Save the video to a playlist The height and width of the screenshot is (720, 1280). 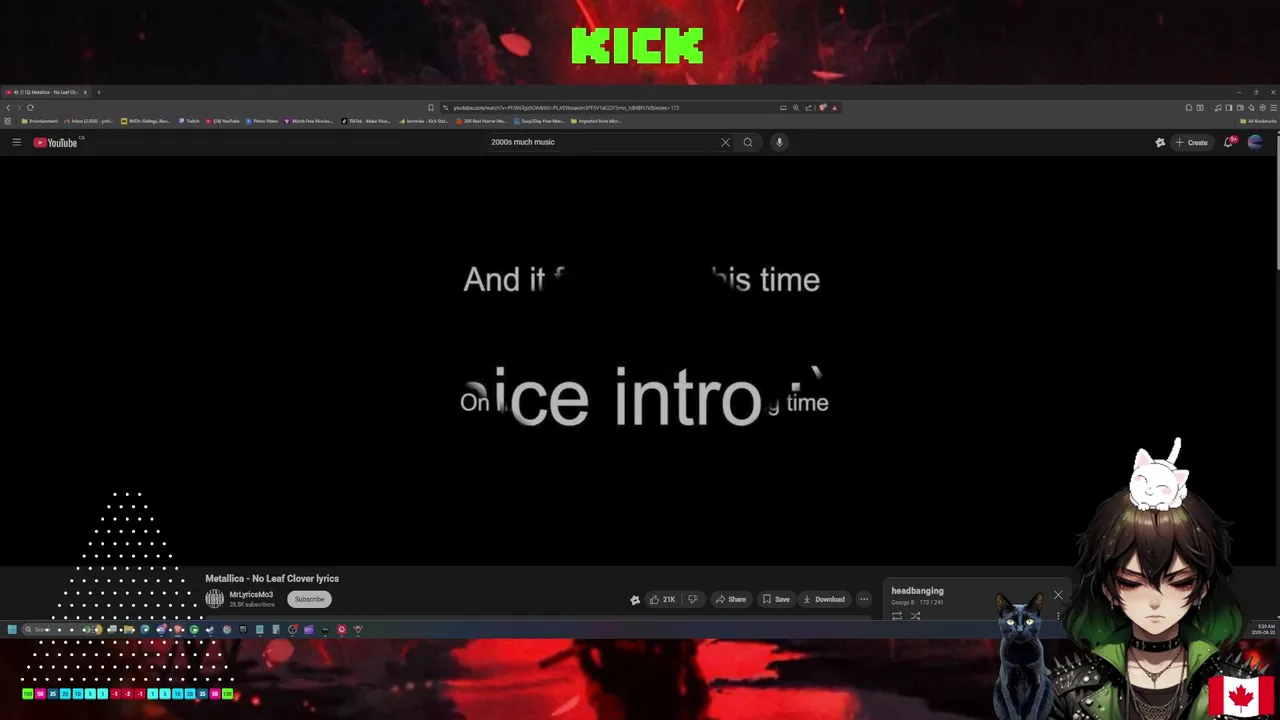(776, 599)
